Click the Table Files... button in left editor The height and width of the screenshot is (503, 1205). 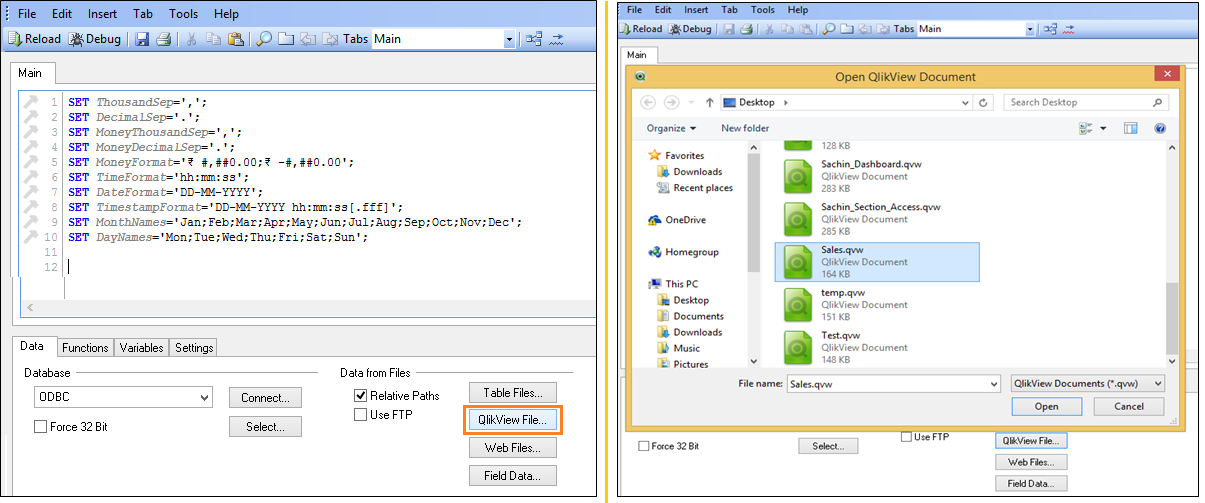[513, 393]
